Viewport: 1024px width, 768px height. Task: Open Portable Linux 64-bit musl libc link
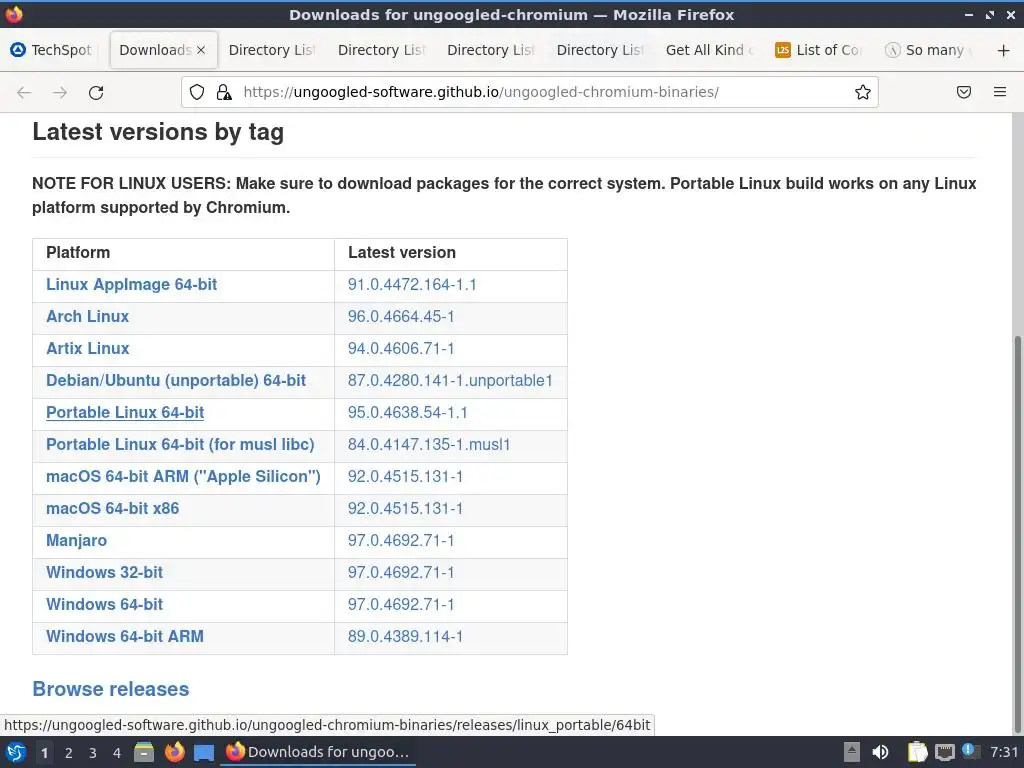click(x=180, y=445)
